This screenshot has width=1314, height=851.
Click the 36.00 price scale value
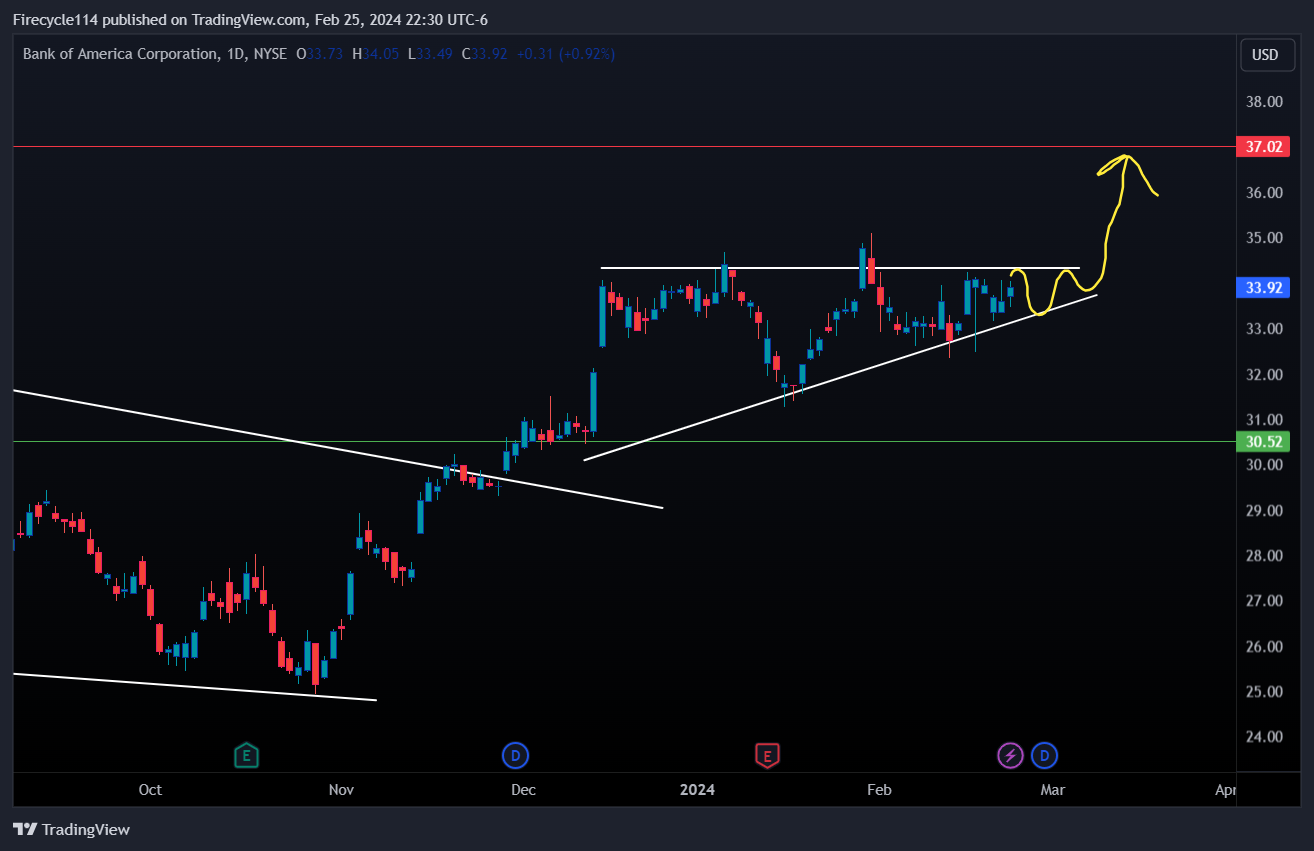pos(1265,193)
